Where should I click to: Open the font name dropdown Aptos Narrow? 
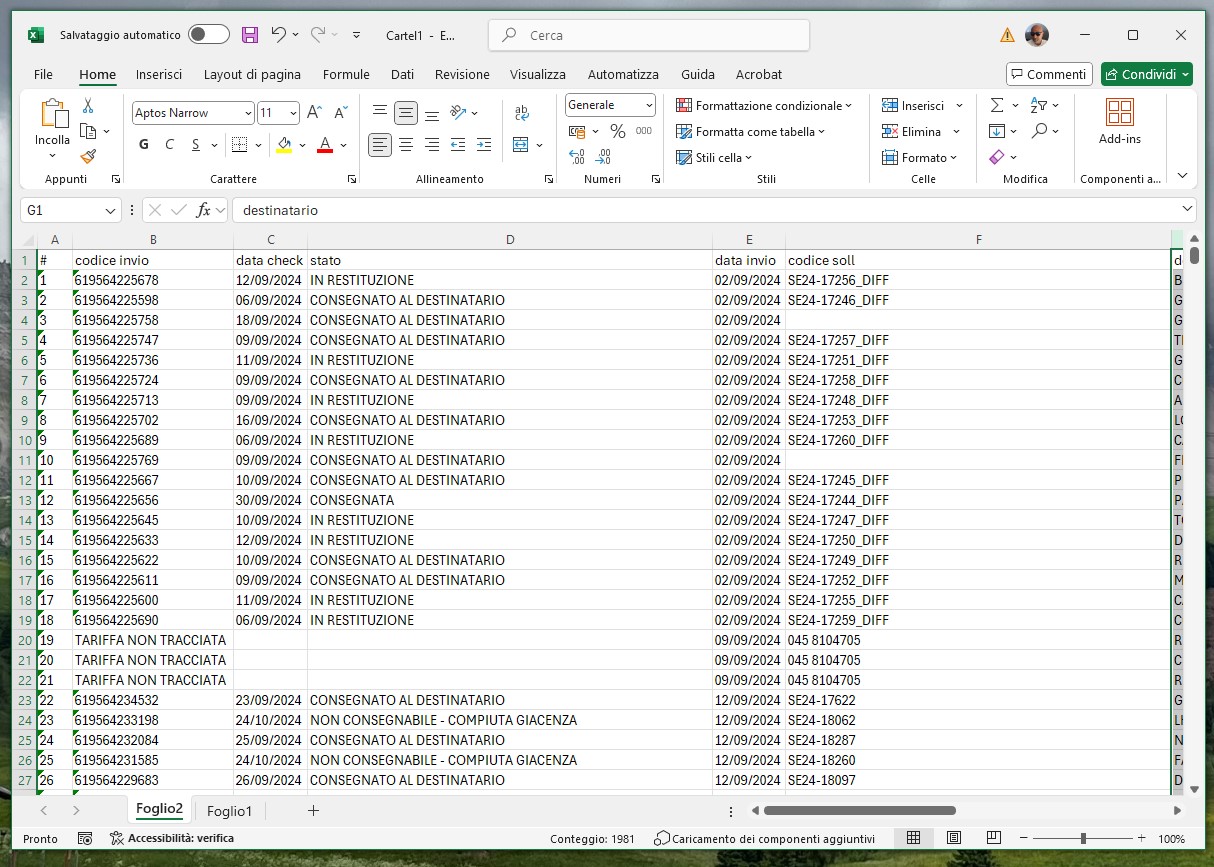pyautogui.click(x=247, y=113)
